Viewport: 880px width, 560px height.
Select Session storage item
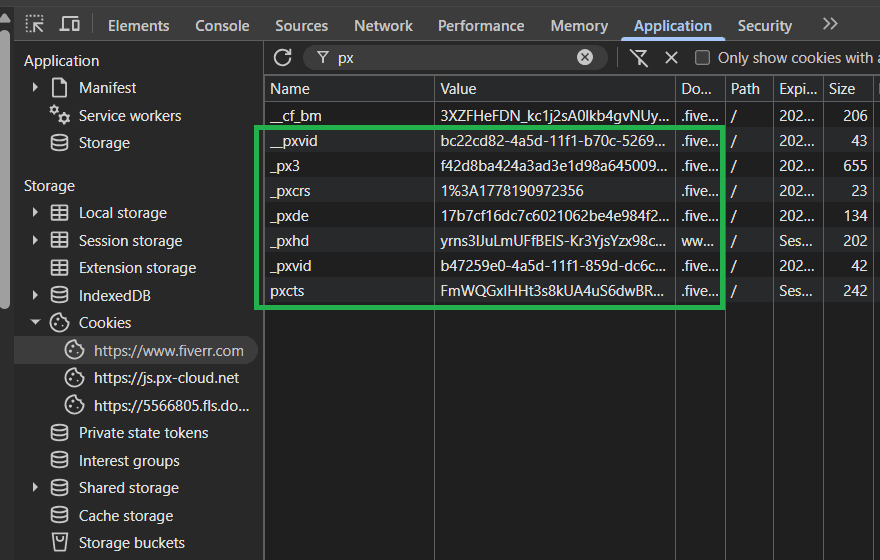pos(130,241)
